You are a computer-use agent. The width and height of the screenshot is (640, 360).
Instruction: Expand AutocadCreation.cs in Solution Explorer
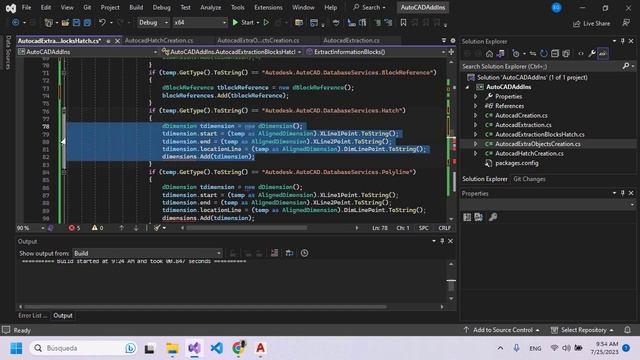(x=476, y=116)
